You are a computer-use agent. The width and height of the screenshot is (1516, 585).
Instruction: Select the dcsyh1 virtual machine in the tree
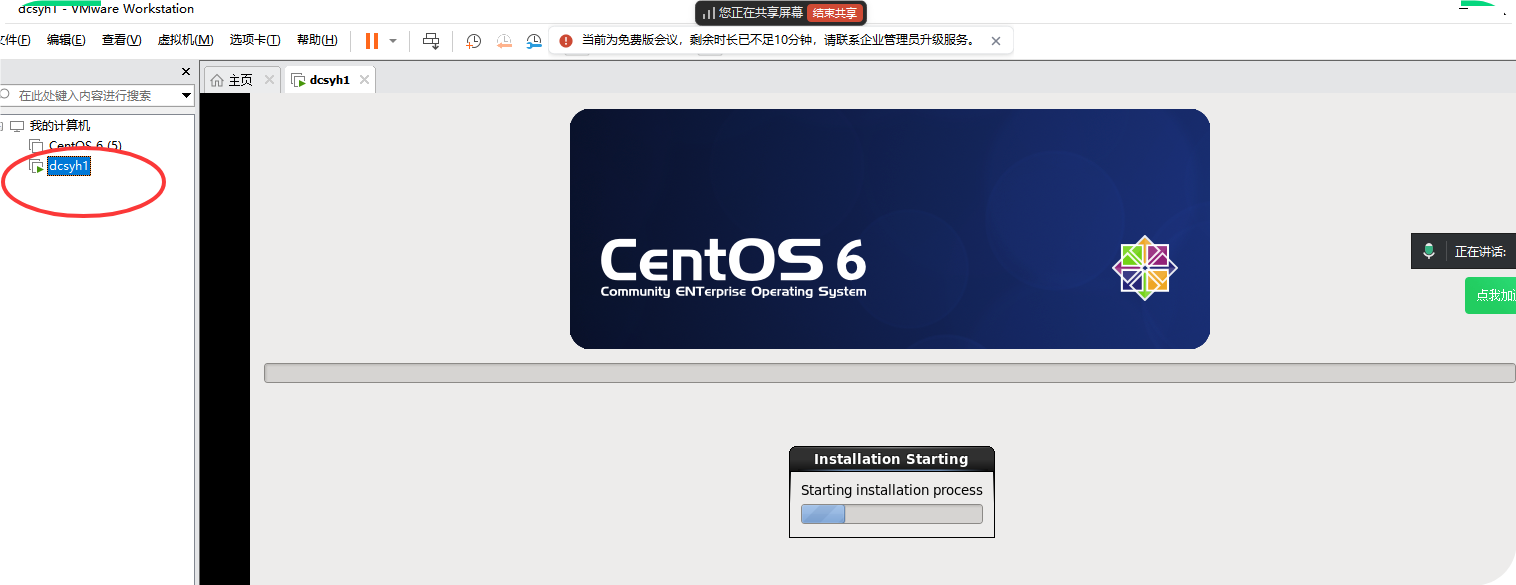coord(69,166)
